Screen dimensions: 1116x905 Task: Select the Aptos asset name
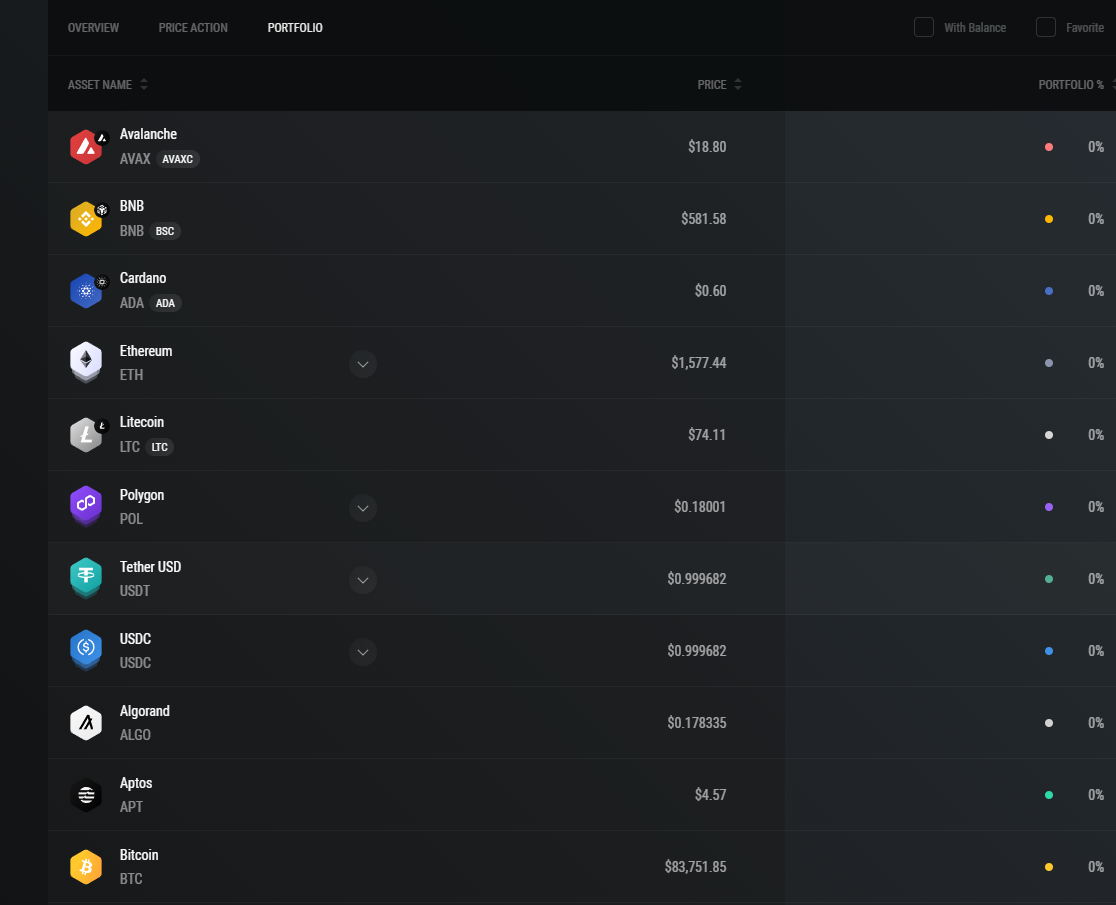pyautogui.click(x=136, y=783)
